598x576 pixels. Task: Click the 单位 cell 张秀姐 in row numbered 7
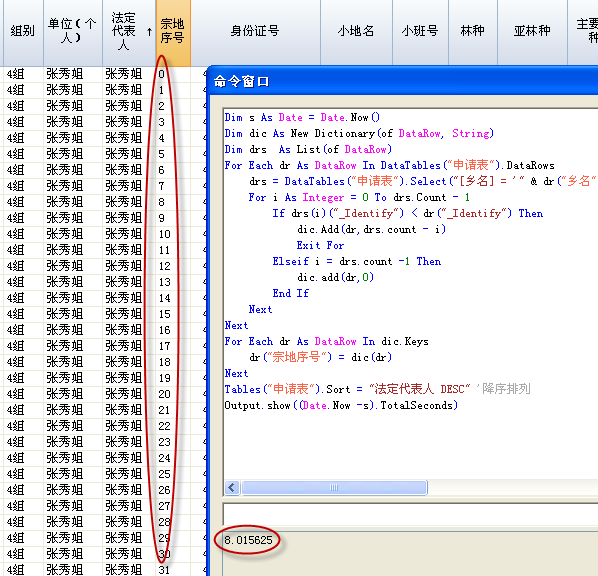click(x=73, y=186)
